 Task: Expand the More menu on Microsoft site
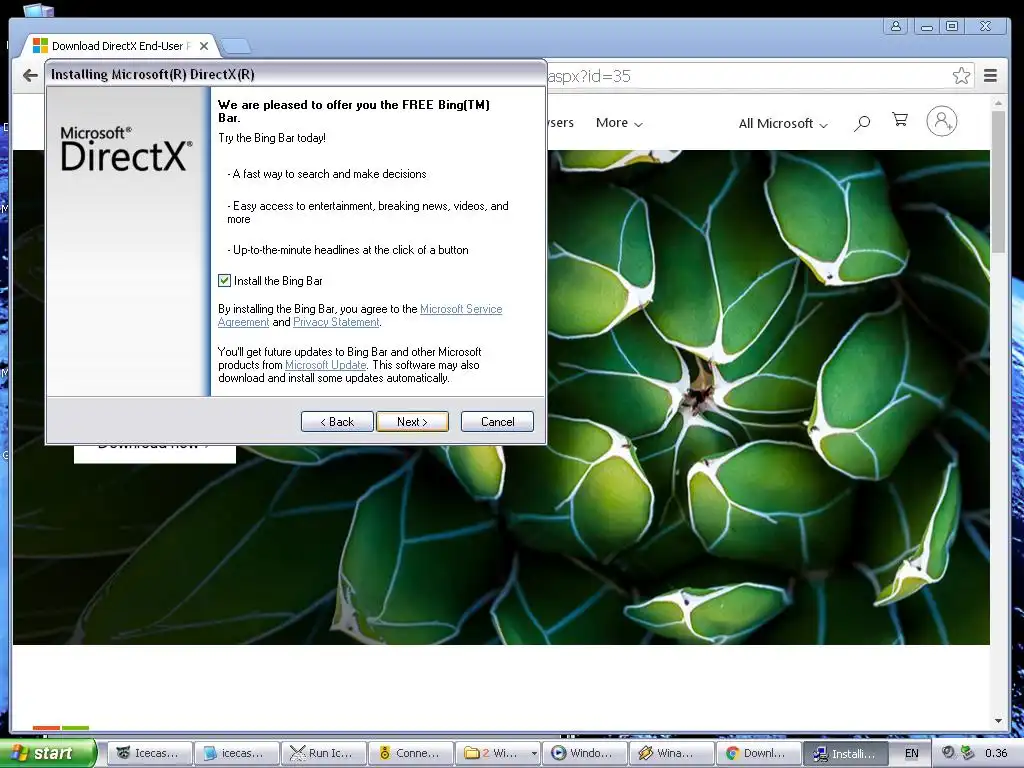coord(619,123)
